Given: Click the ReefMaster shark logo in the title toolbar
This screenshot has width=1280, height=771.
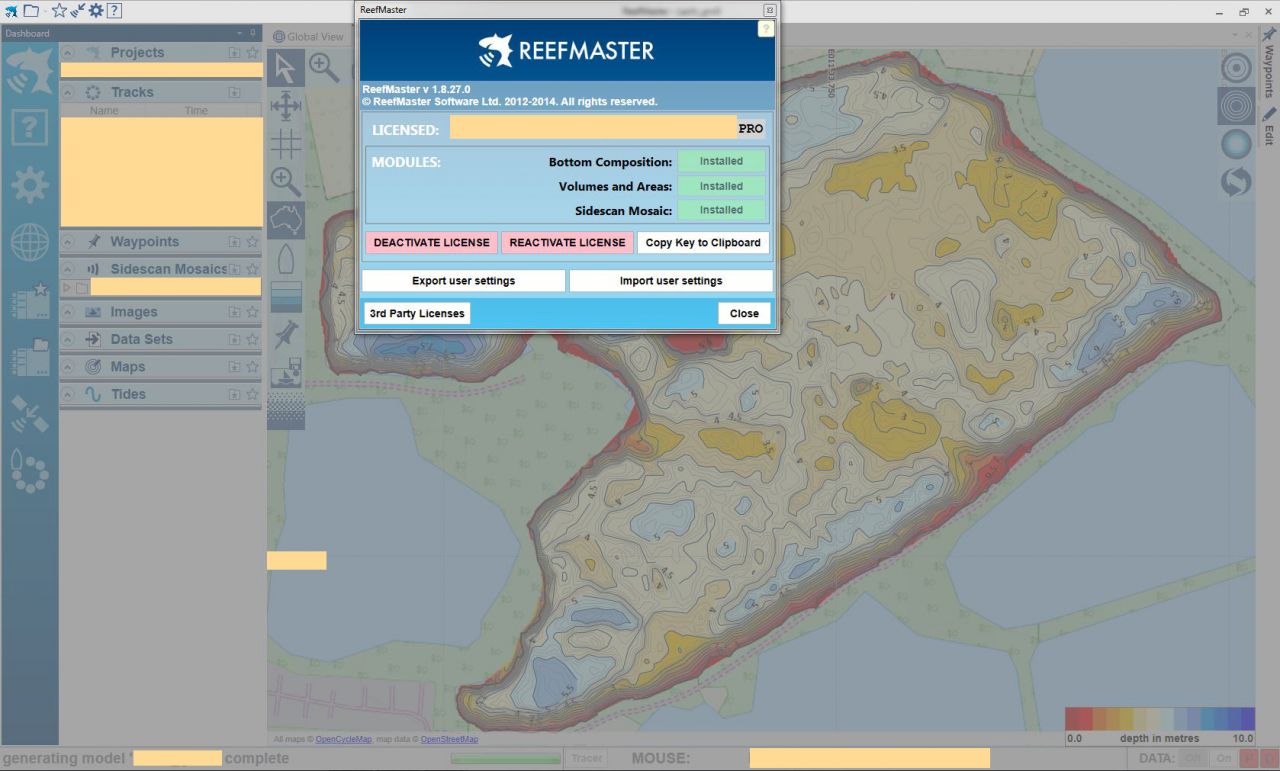Looking at the screenshot, I should pos(11,11).
